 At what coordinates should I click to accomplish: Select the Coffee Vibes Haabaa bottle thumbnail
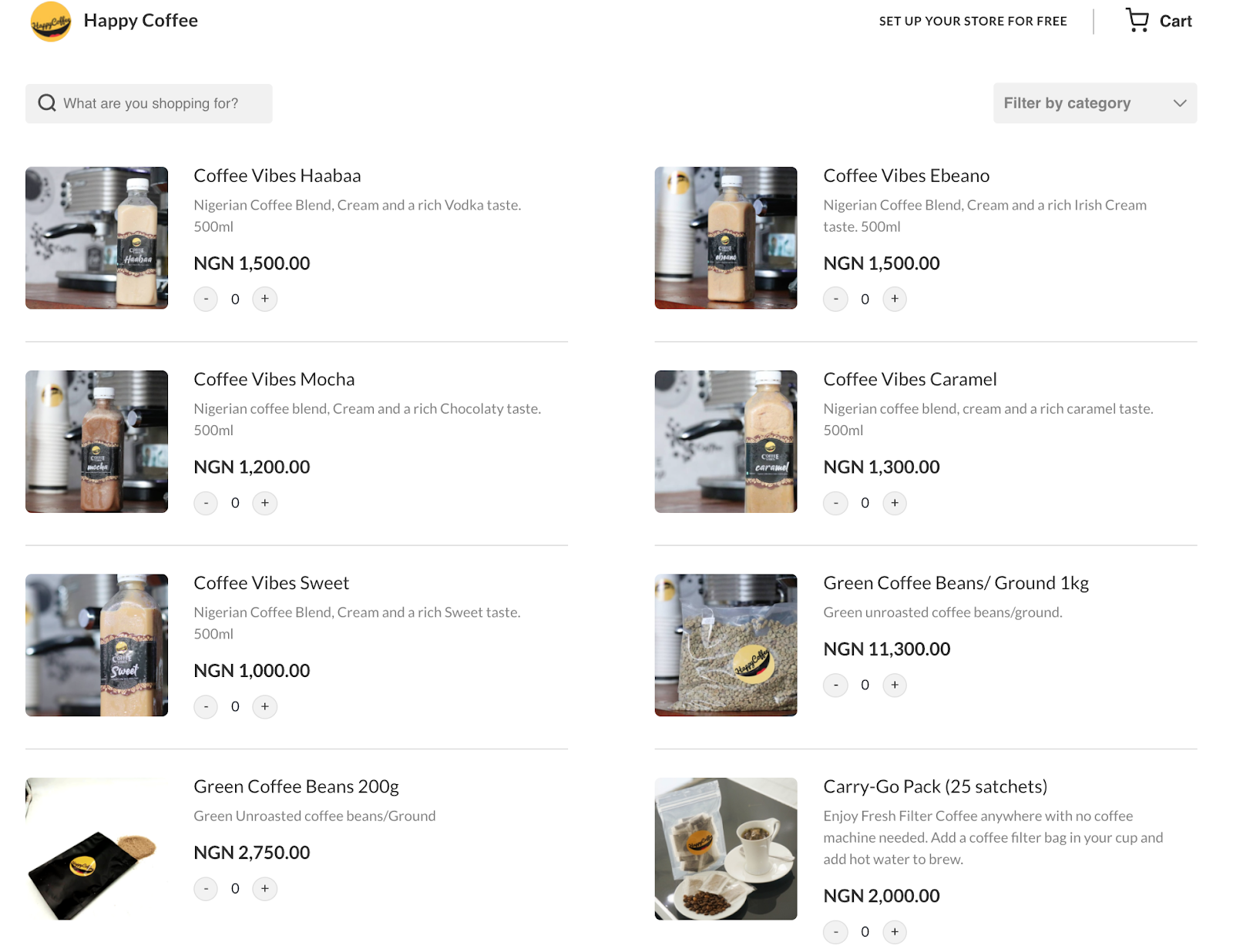pyautogui.click(x=96, y=238)
